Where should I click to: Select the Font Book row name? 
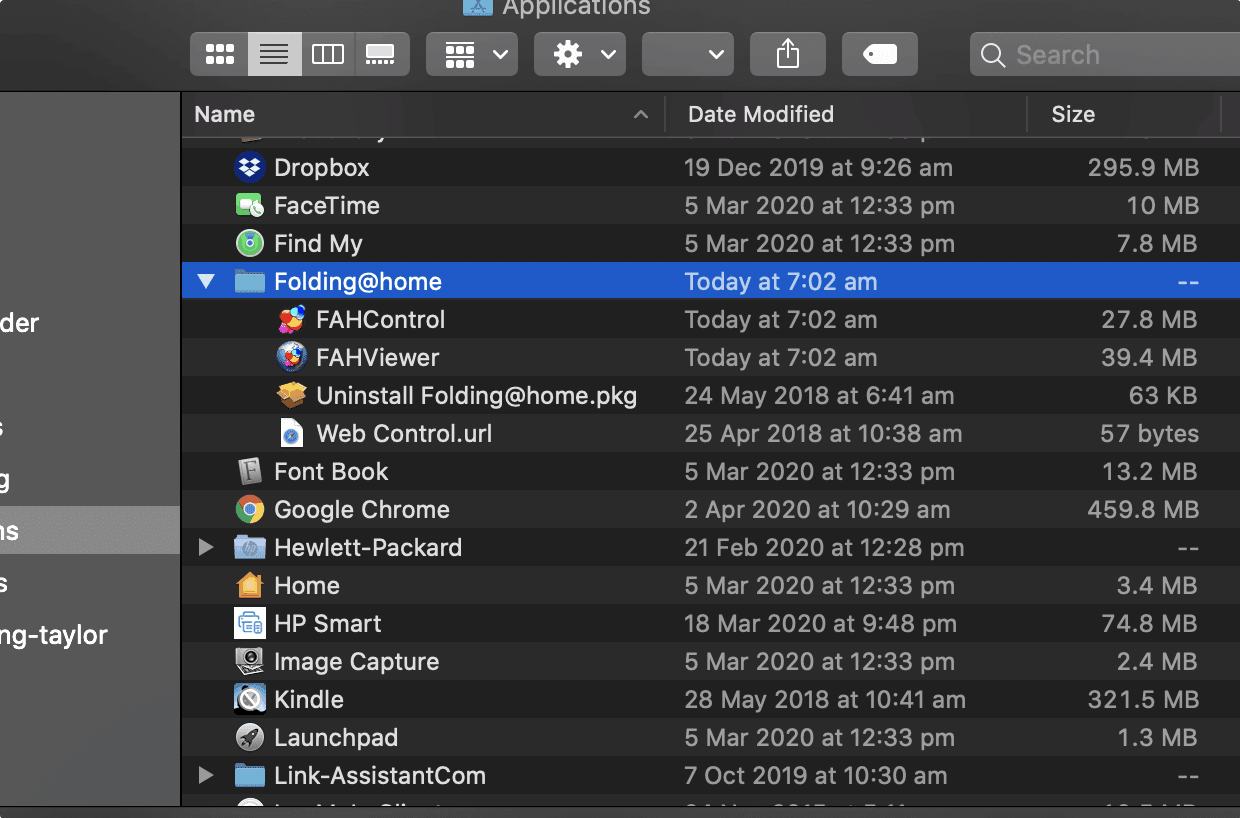pos(331,471)
